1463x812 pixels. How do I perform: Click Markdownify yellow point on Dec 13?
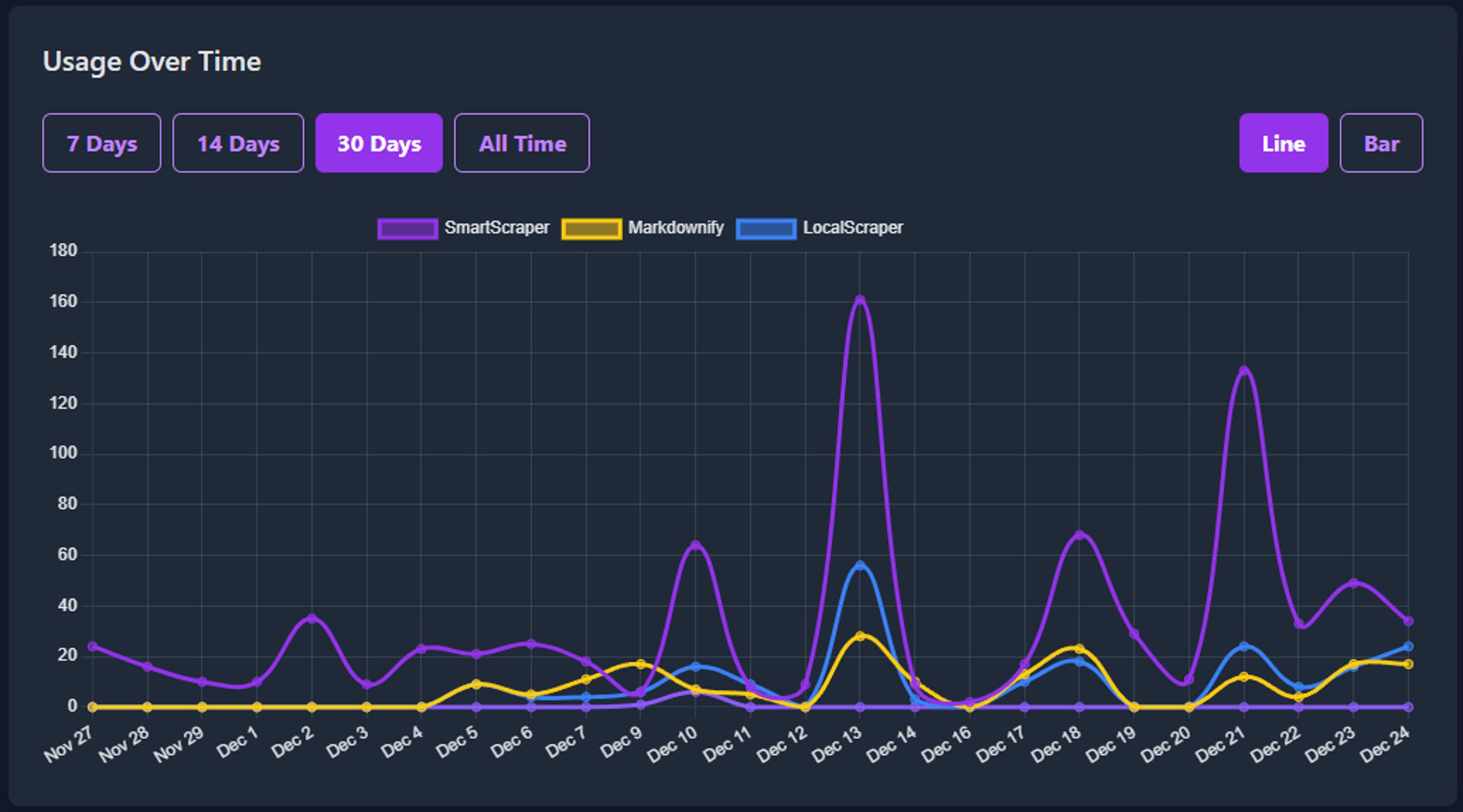pyautogui.click(x=860, y=636)
